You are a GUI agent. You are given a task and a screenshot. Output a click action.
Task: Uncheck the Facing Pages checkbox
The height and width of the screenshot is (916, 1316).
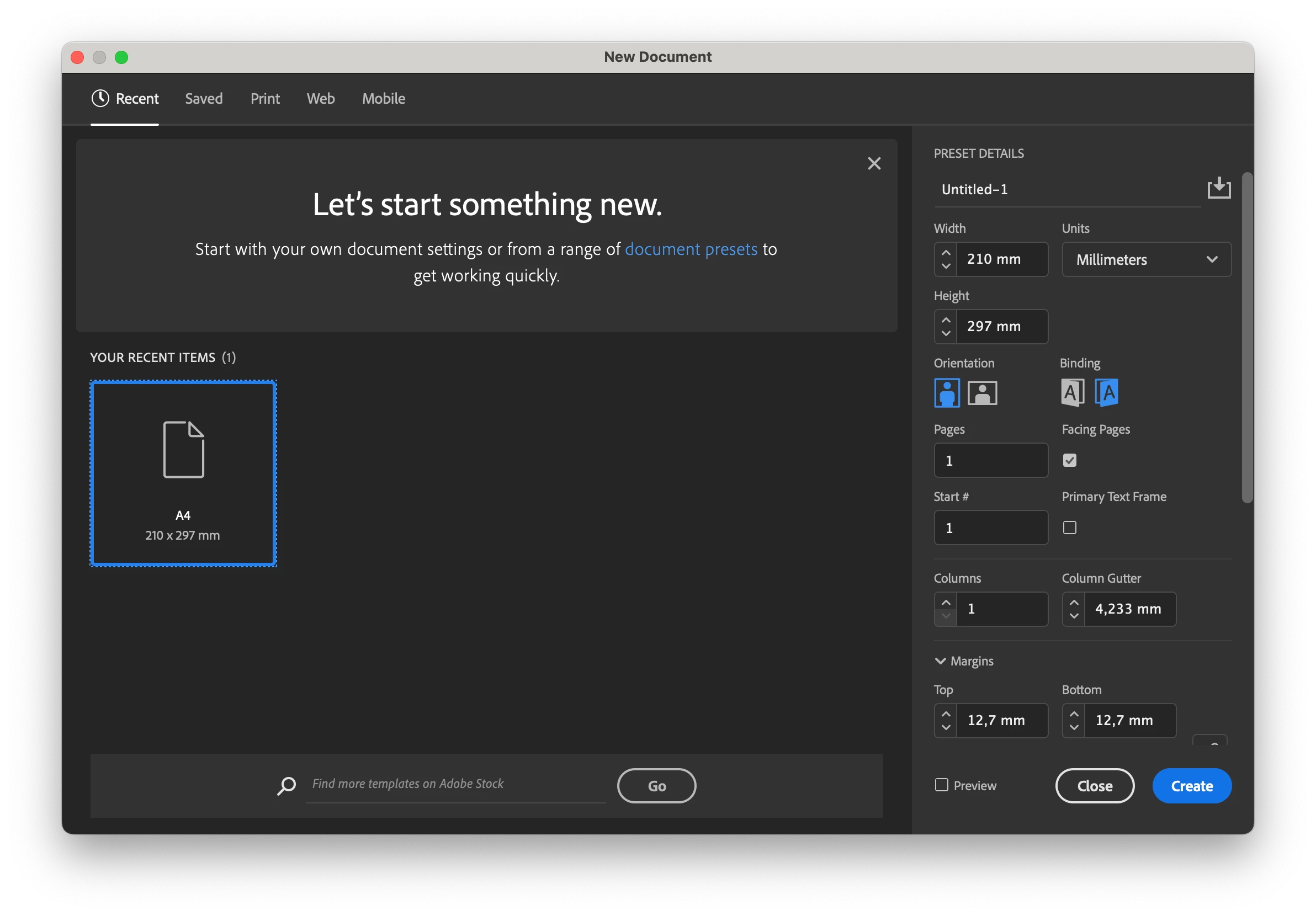coord(1070,461)
